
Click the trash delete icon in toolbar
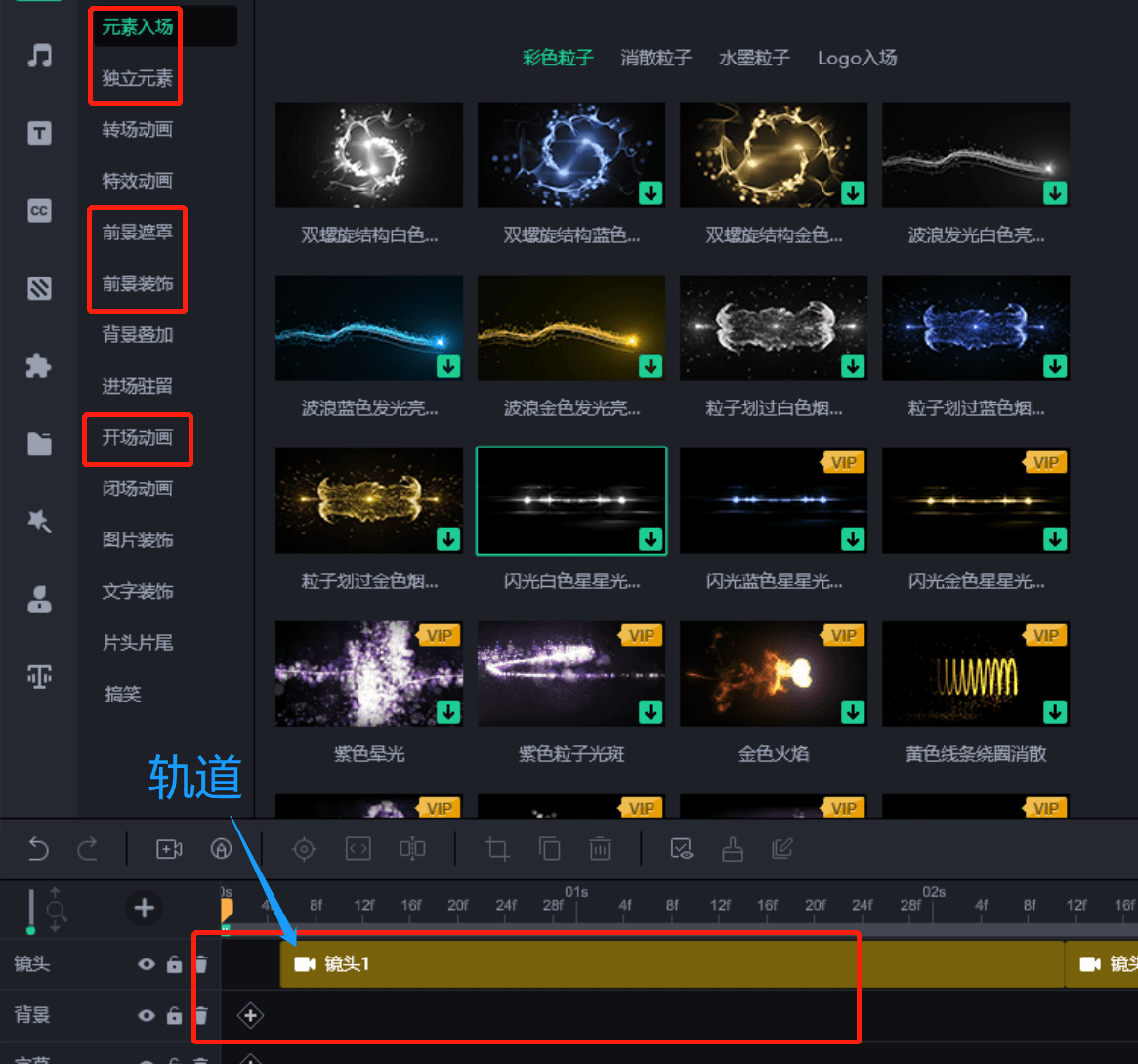[600, 848]
